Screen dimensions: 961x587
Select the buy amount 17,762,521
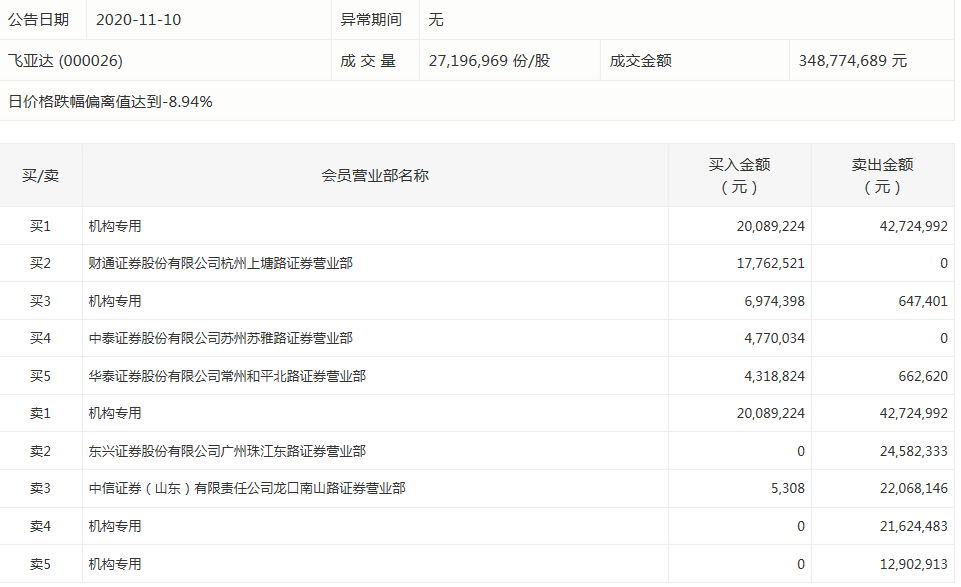(770, 264)
